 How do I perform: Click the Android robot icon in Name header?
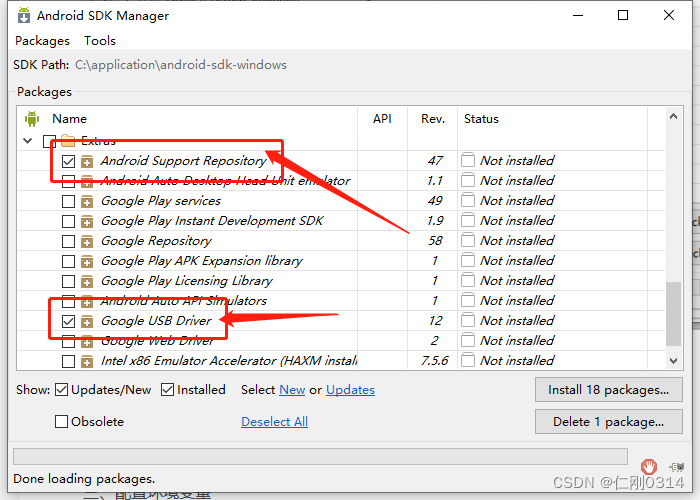32,119
